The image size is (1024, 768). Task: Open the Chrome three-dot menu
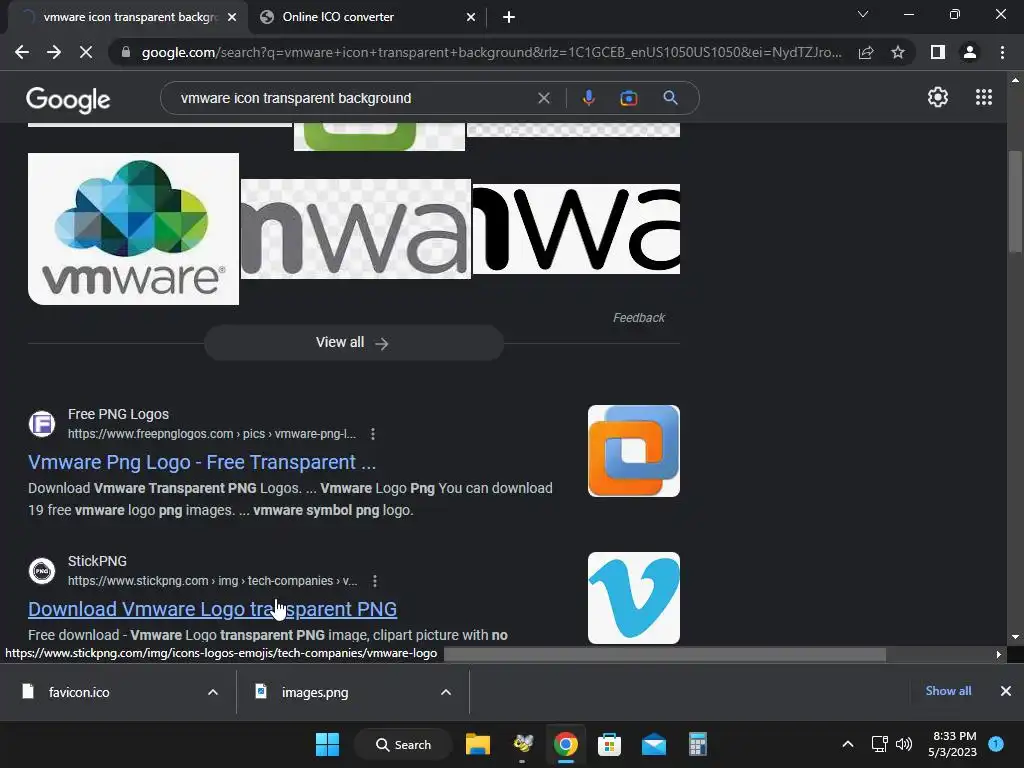pos(1002,52)
